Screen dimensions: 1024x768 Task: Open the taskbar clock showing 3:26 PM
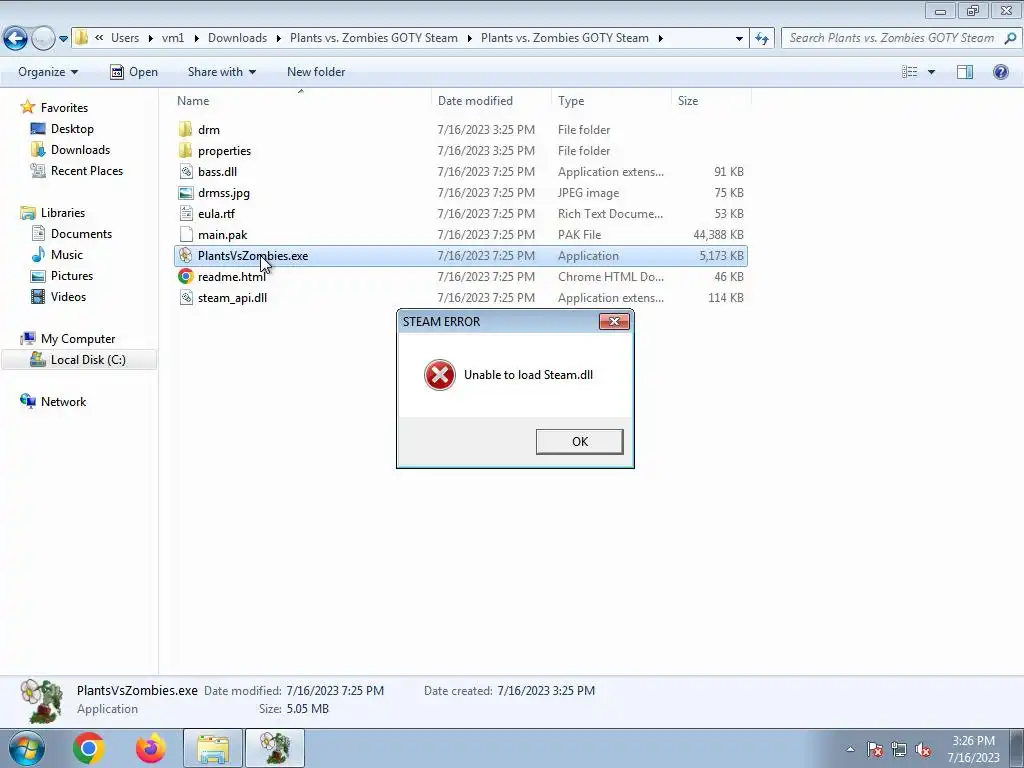pyautogui.click(x=973, y=749)
